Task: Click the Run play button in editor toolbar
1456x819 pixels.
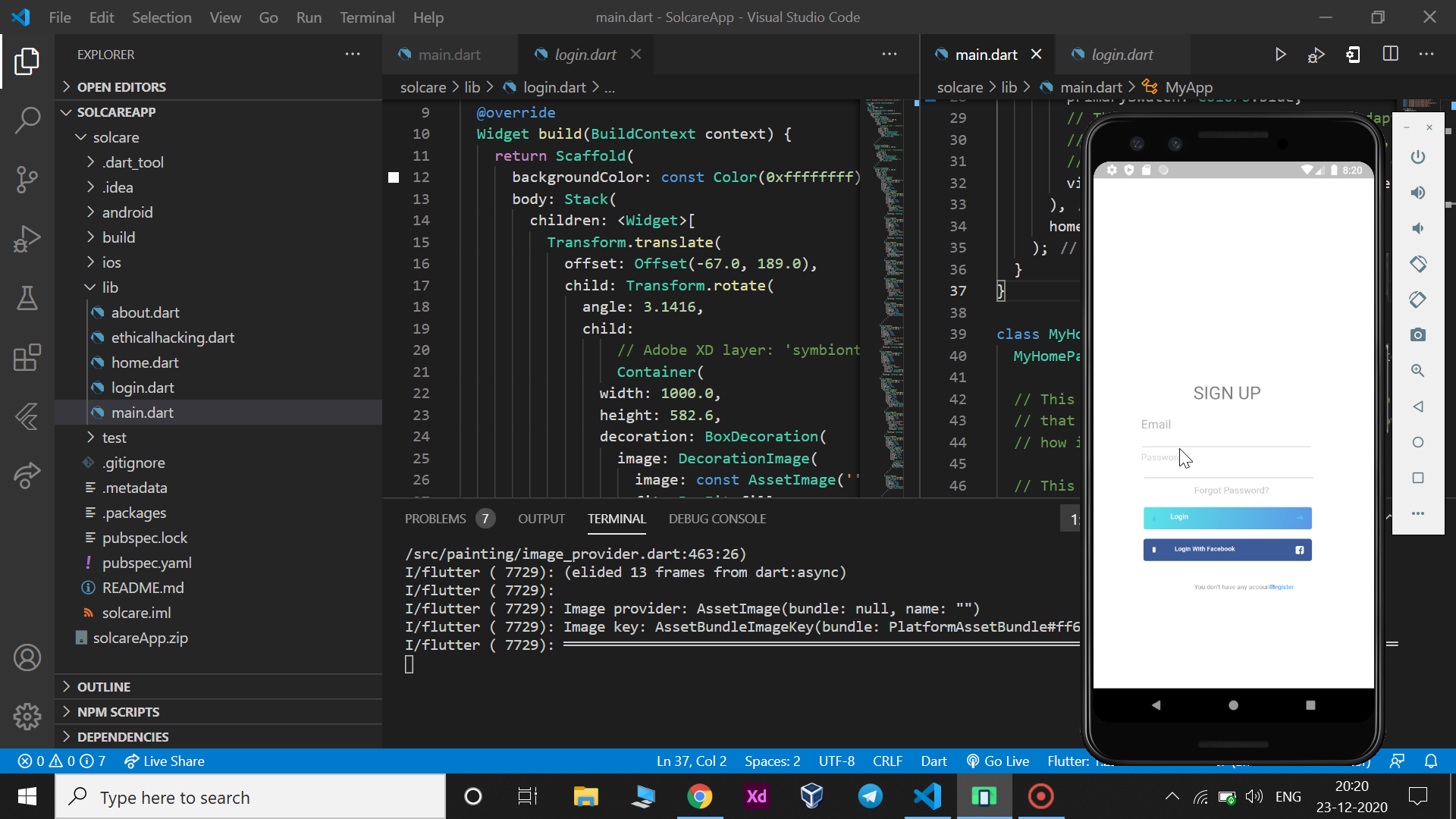Action: (1280, 55)
